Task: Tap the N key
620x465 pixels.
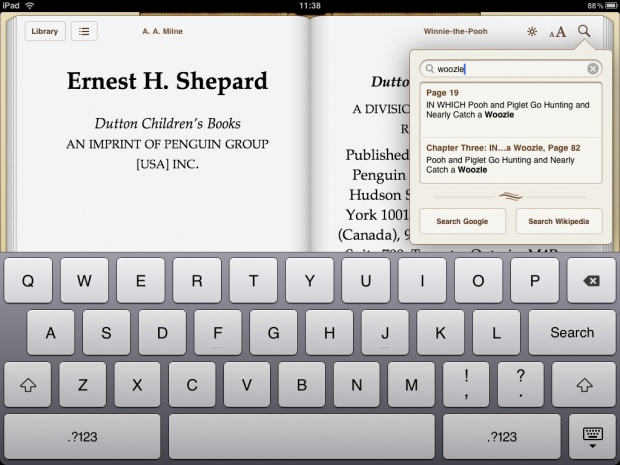Action: click(x=357, y=384)
